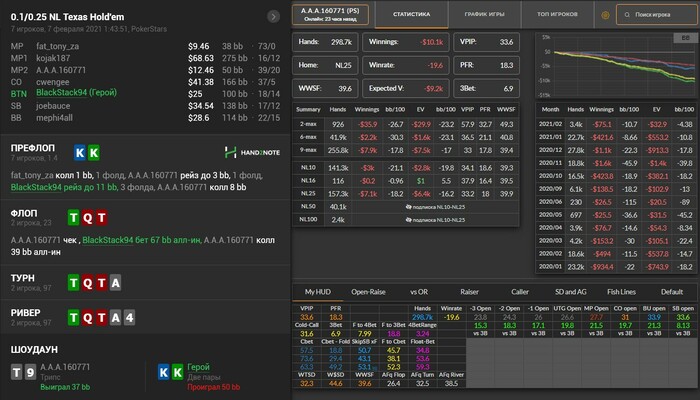
Task: Click the green K card in preflop
Action: point(94,153)
